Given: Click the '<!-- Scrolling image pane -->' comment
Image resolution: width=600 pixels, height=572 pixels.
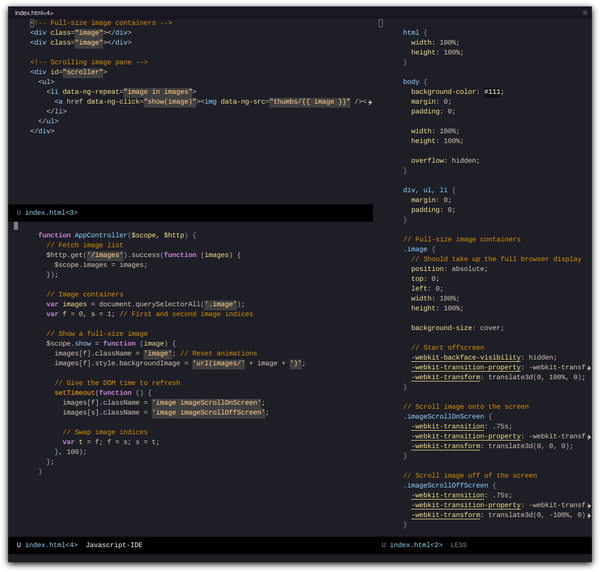Looking at the screenshot, I should 89,62.
